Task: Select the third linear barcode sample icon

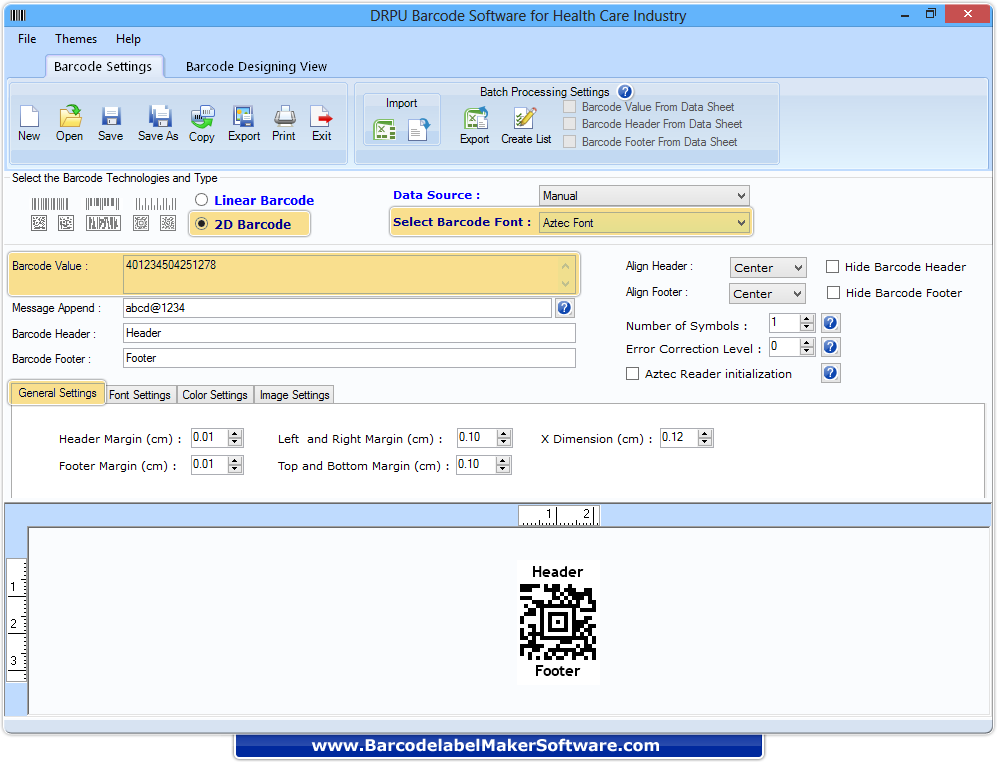Action: tap(156, 204)
